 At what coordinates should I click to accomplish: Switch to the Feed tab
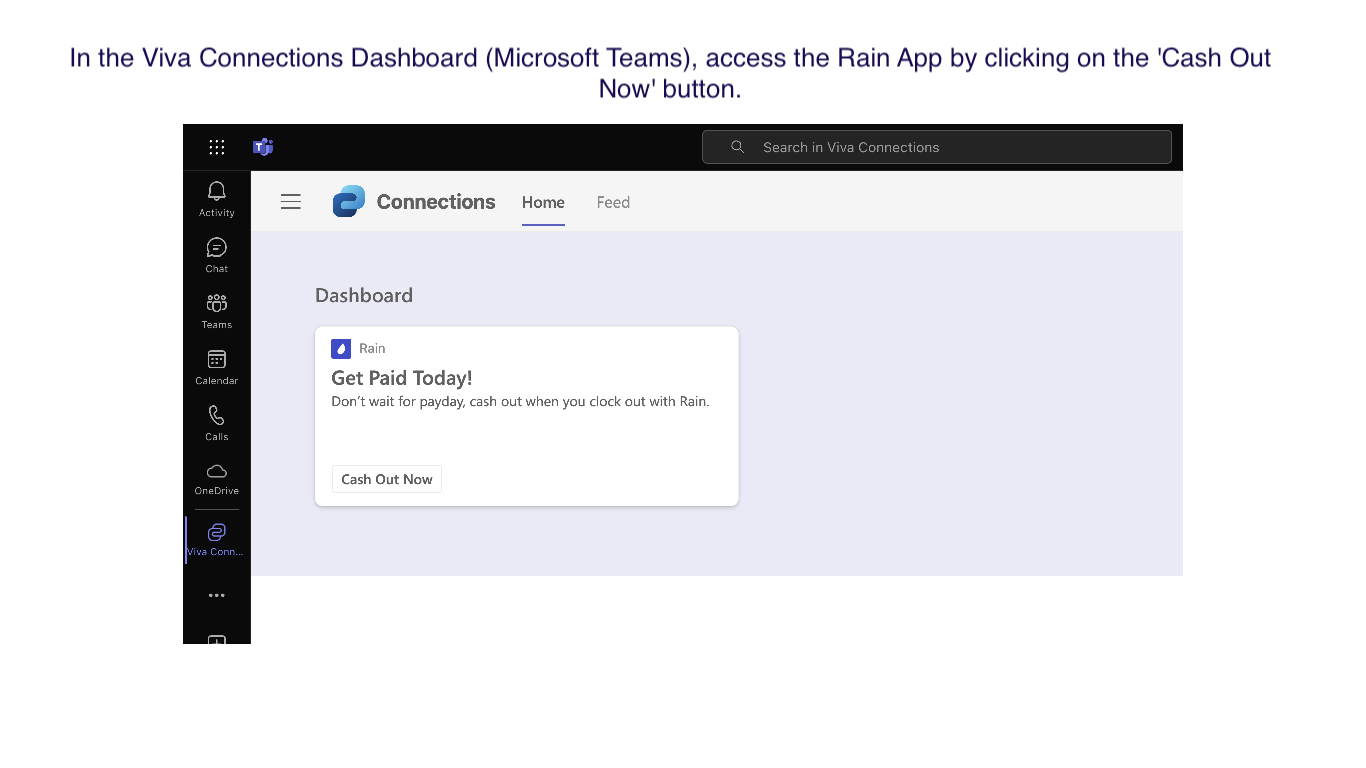613,202
